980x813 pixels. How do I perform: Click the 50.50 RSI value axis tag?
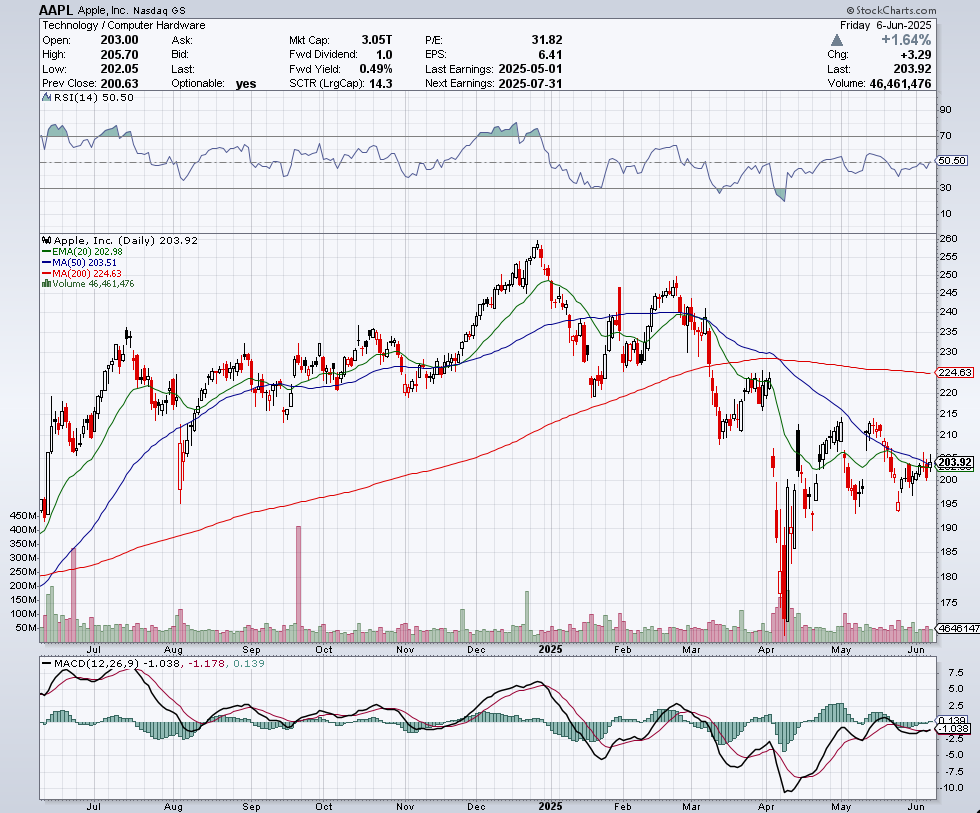point(953,160)
